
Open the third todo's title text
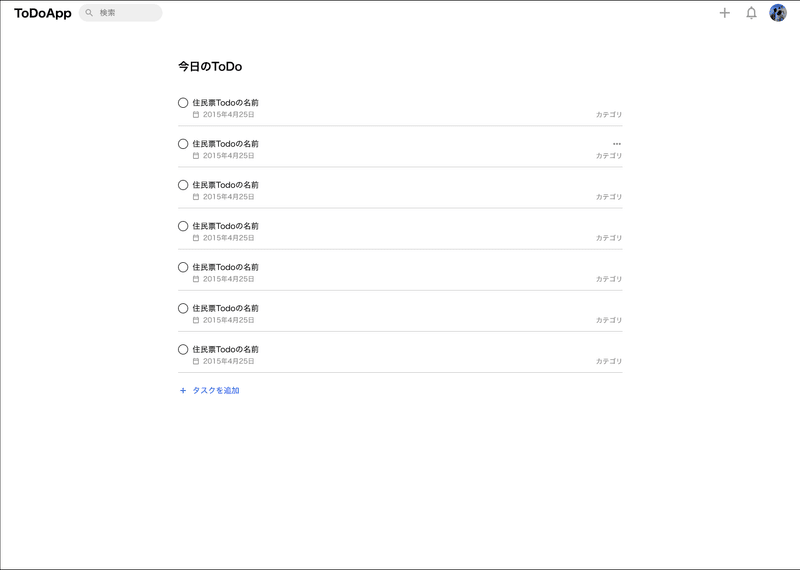coord(226,185)
